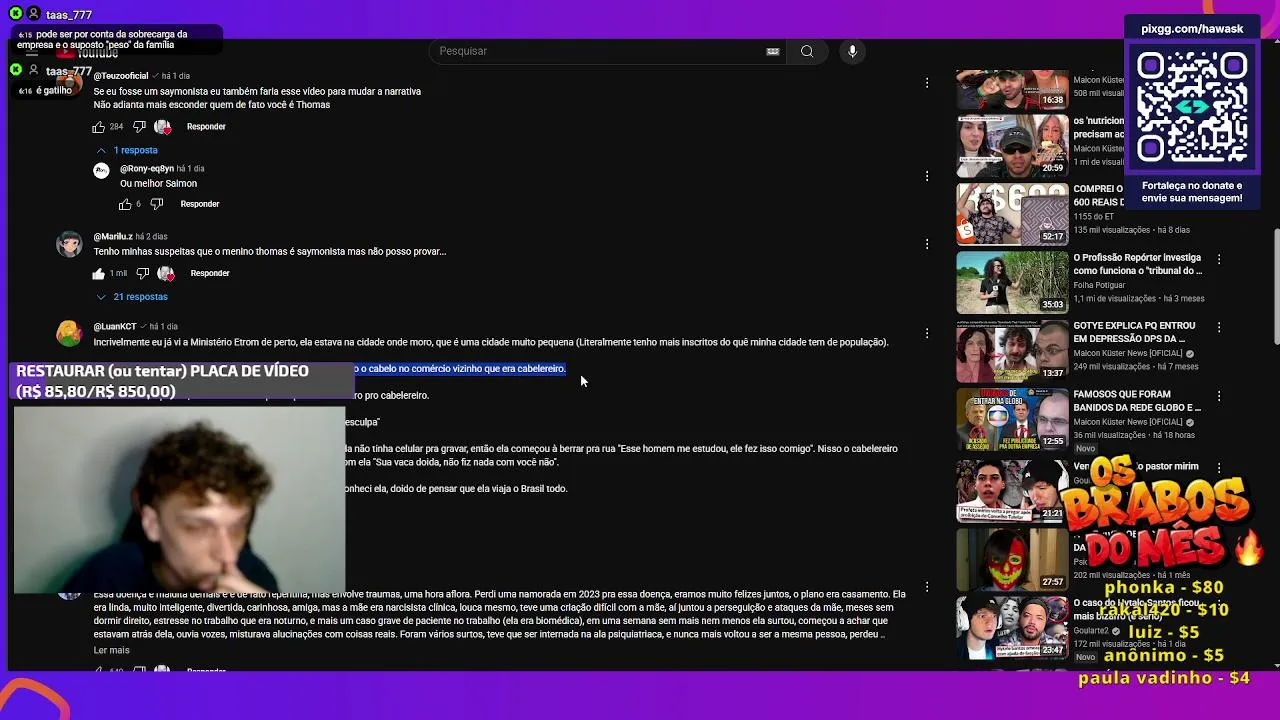Open the on-screen keyboard icon in search box
Image resolution: width=1280 pixels, height=720 pixels.
773,51
